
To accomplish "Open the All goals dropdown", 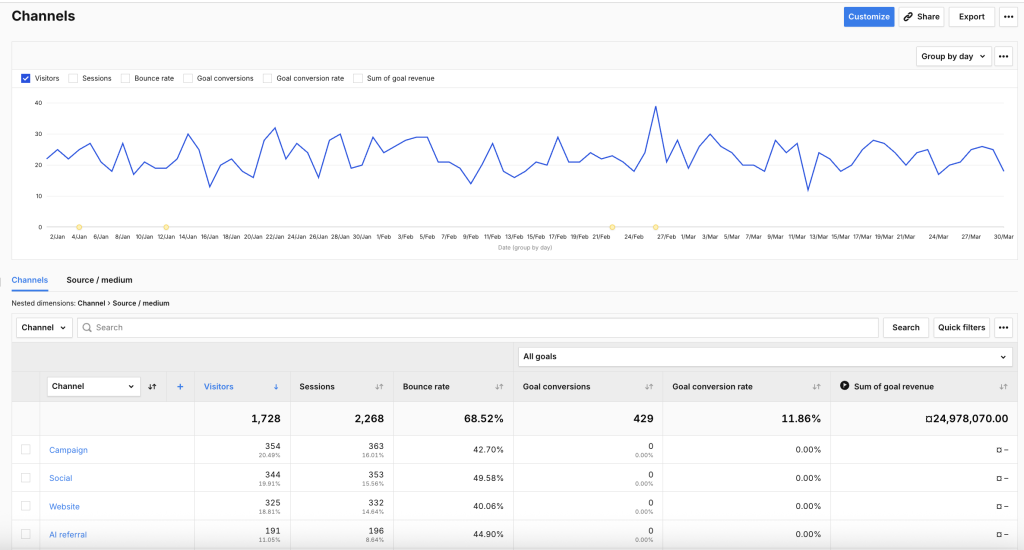I will click(765, 357).
